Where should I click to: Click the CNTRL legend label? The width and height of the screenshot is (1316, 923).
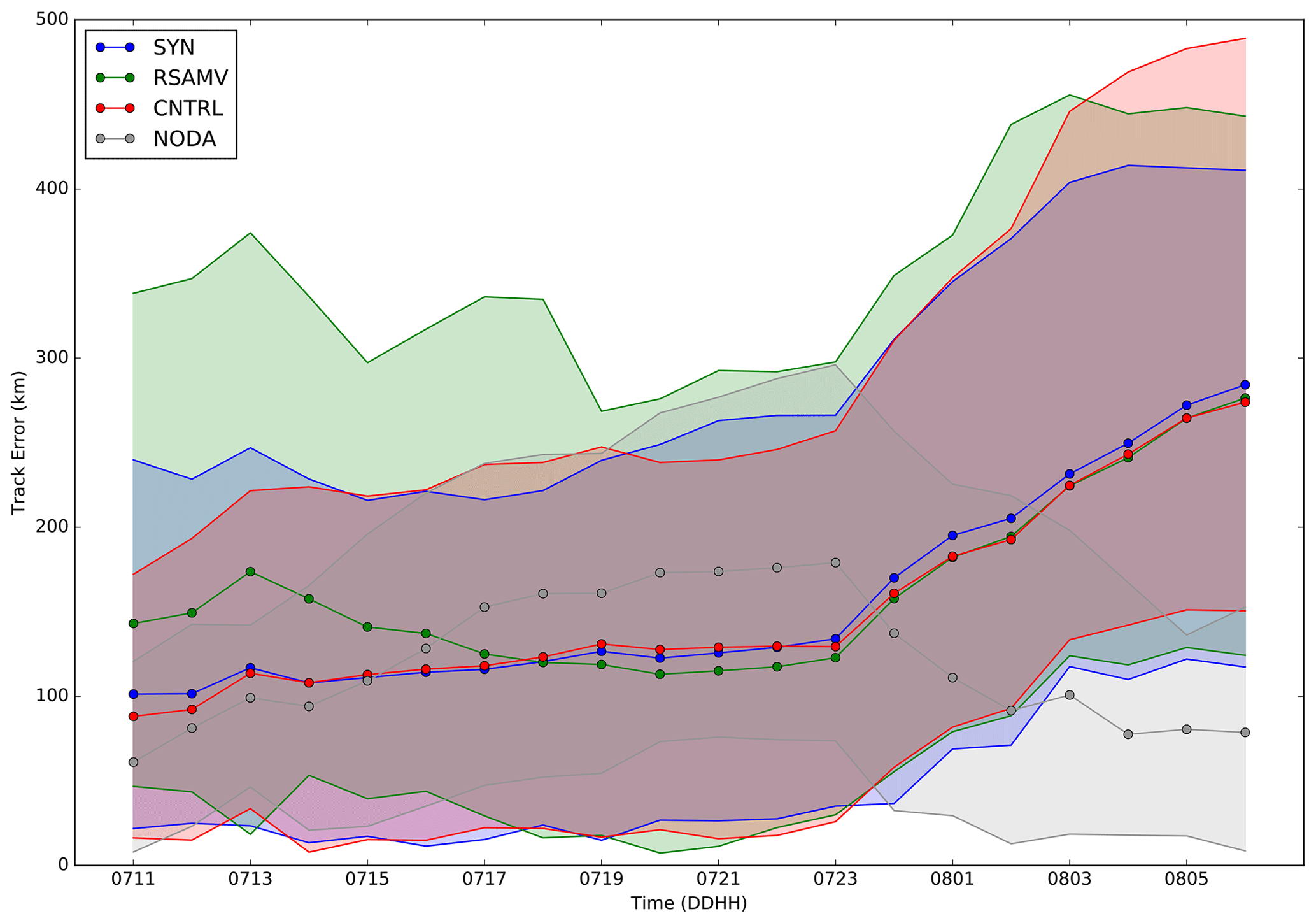pos(188,108)
